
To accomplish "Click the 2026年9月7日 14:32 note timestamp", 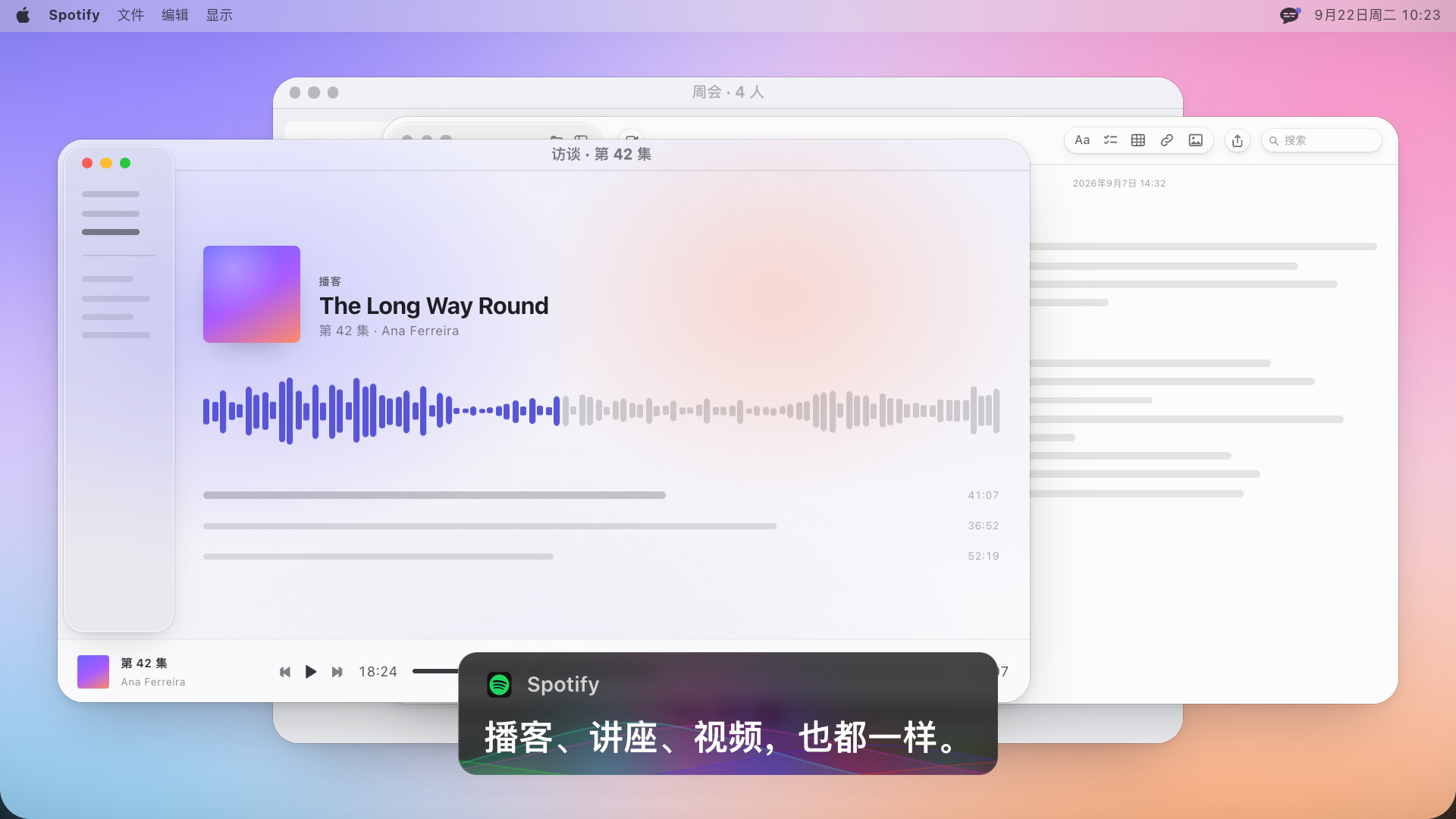I will point(1119,184).
